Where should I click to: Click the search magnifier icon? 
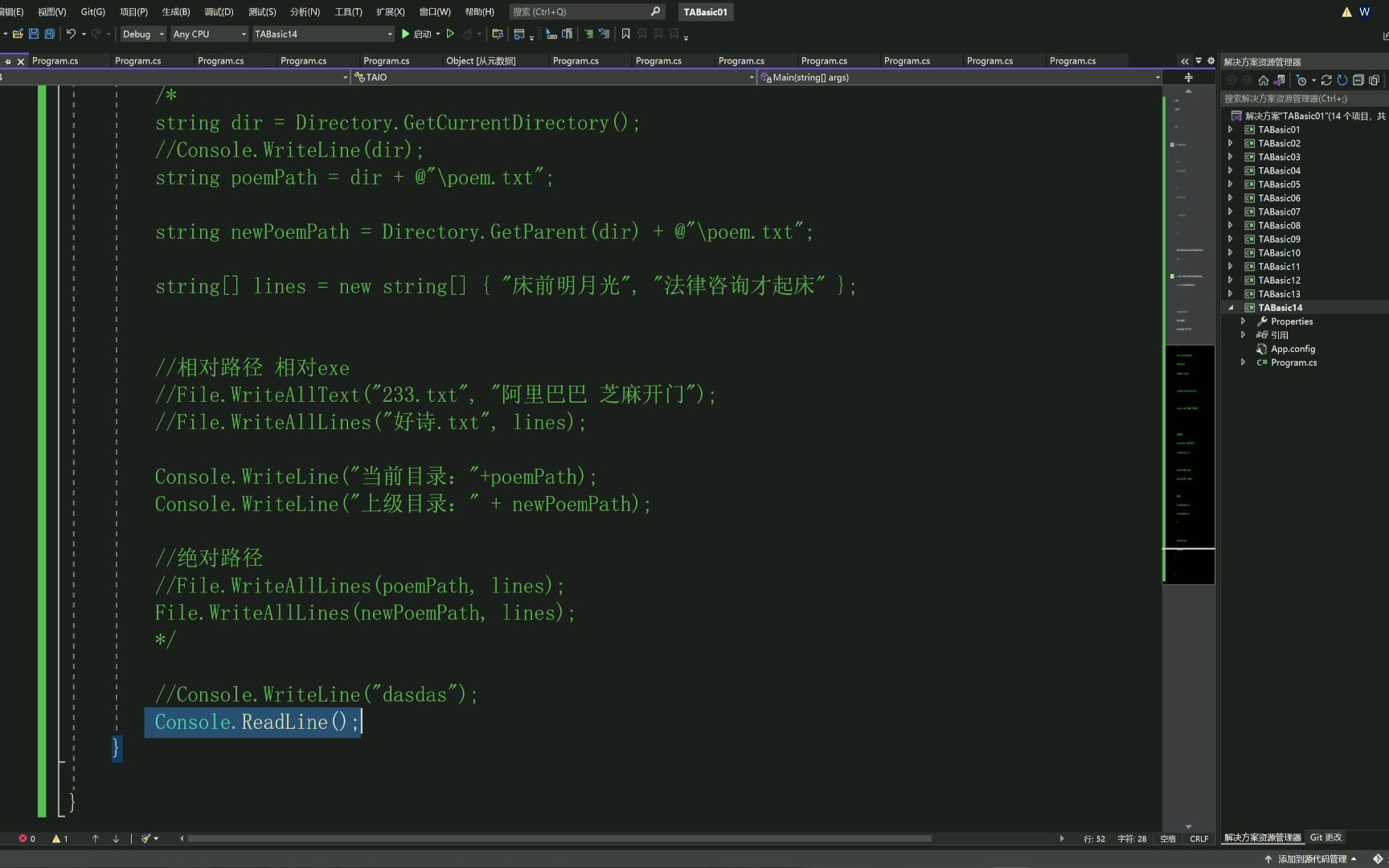(655, 11)
